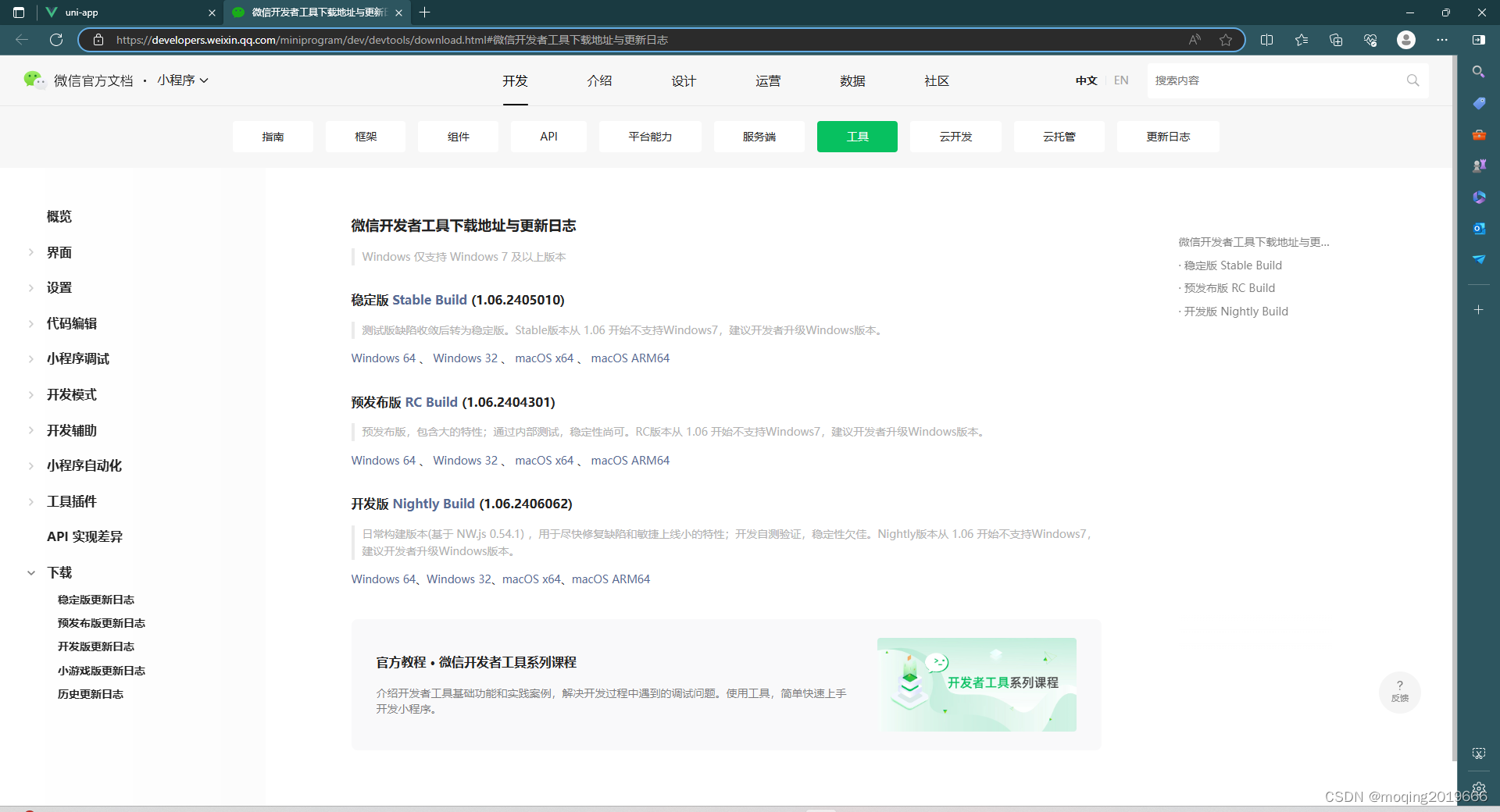This screenshot has width=1500, height=812.
Task: Click the search magnifier in docs search bar
Action: click(x=1412, y=80)
